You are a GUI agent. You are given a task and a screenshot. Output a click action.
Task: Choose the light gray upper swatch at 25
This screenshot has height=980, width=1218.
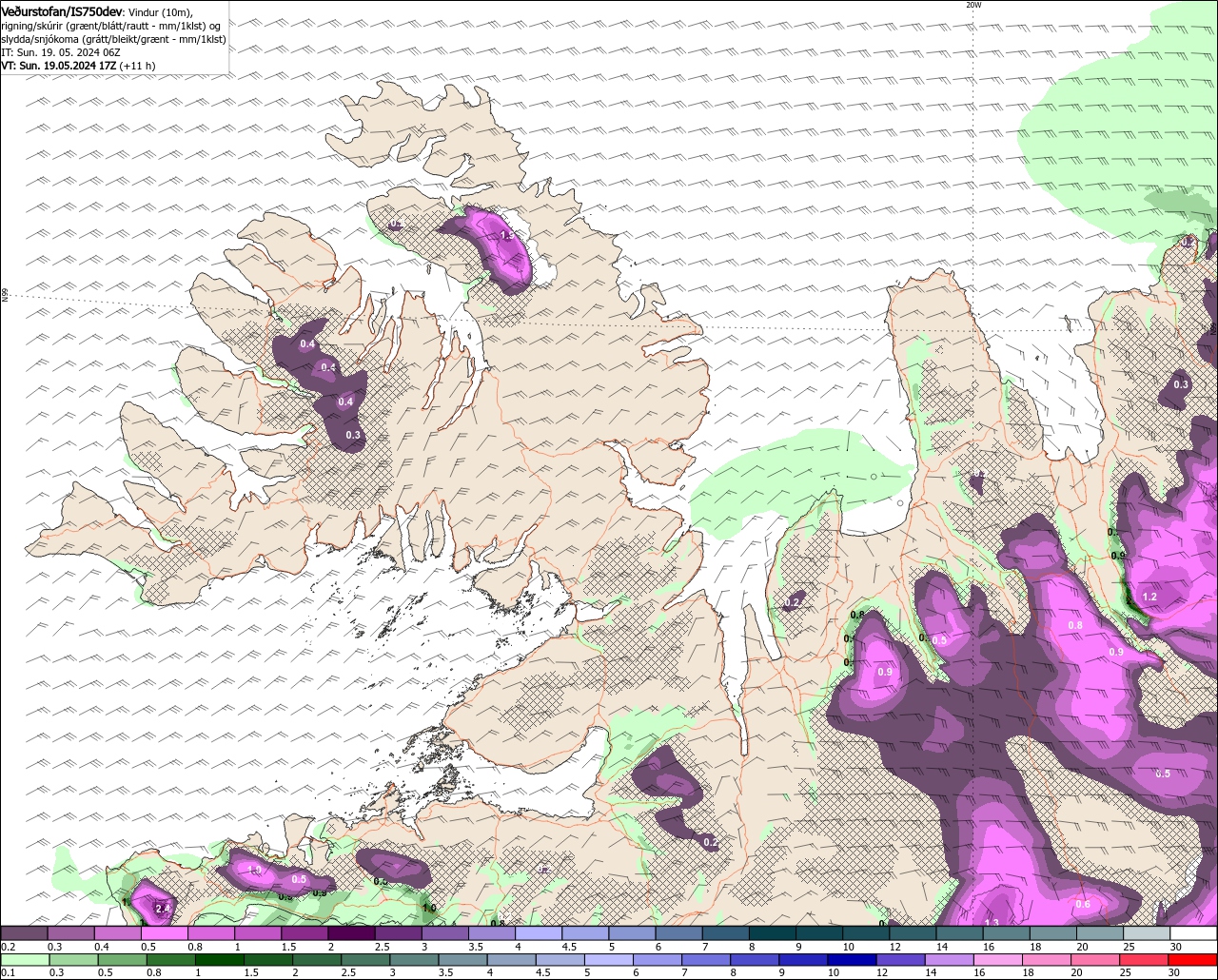click(1148, 934)
